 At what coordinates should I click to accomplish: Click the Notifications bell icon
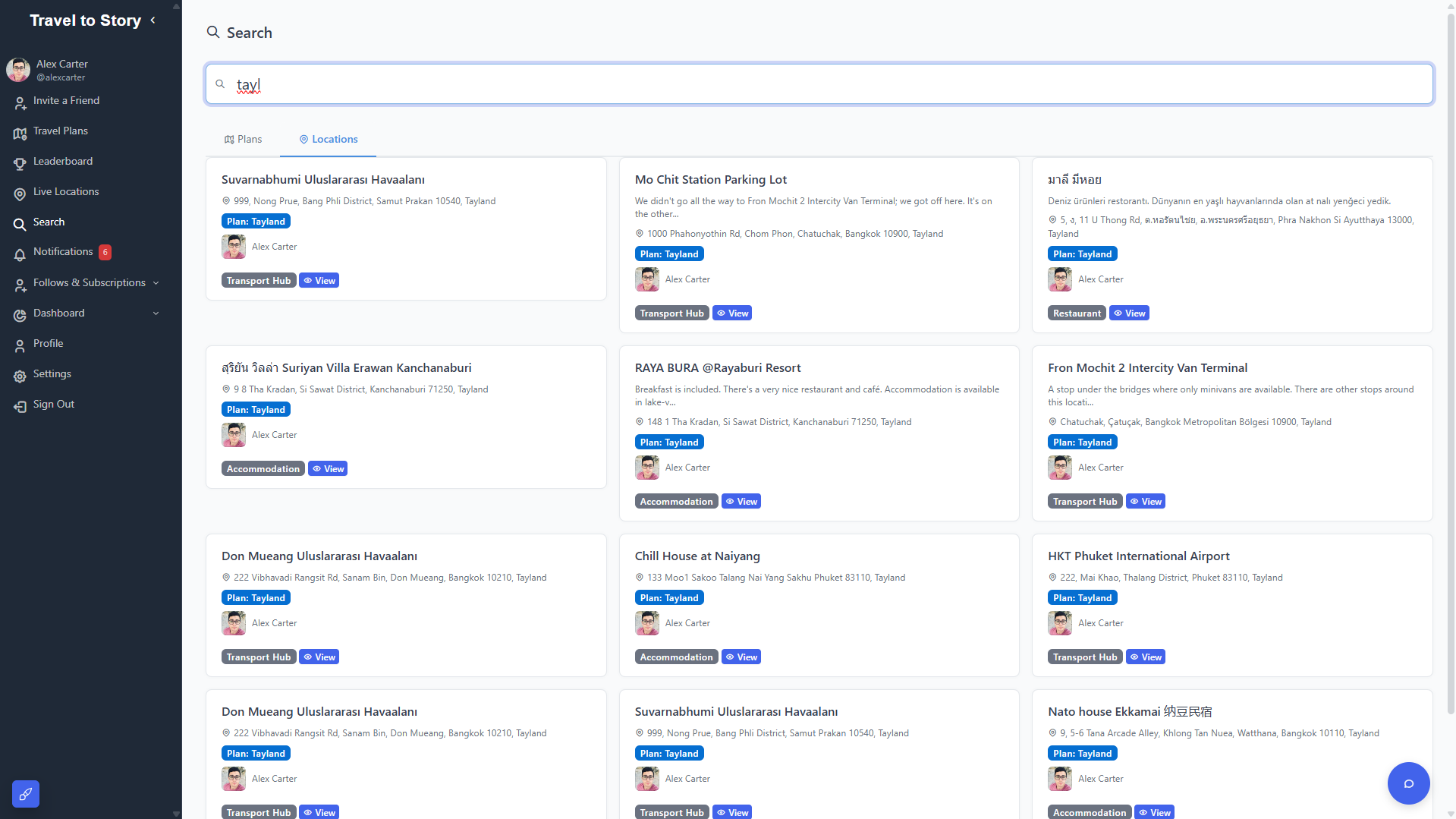tap(20, 254)
